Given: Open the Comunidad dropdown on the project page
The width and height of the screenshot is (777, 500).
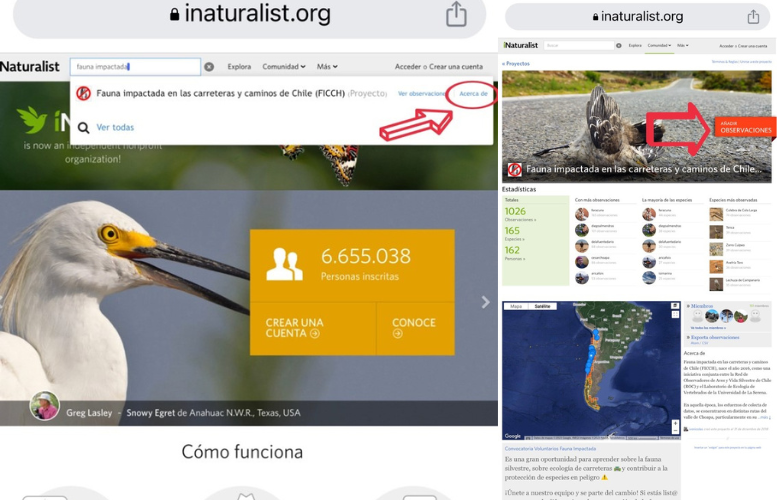Looking at the screenshot, I should pos(658,45).
